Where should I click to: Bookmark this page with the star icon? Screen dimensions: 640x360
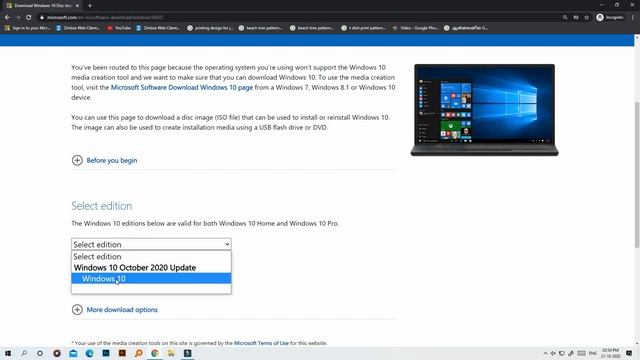click(x=587, y=18)
